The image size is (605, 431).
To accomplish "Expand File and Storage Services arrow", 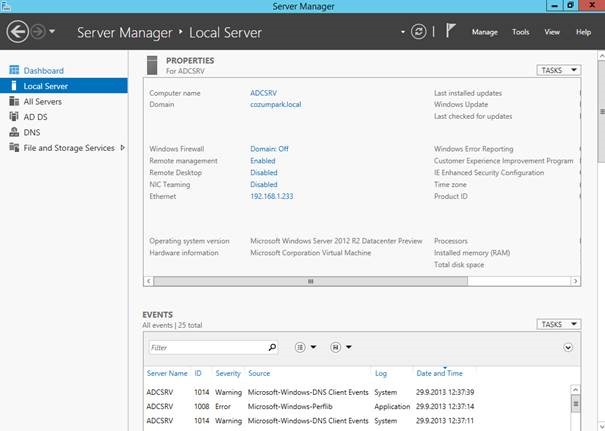I will point(122,147).
